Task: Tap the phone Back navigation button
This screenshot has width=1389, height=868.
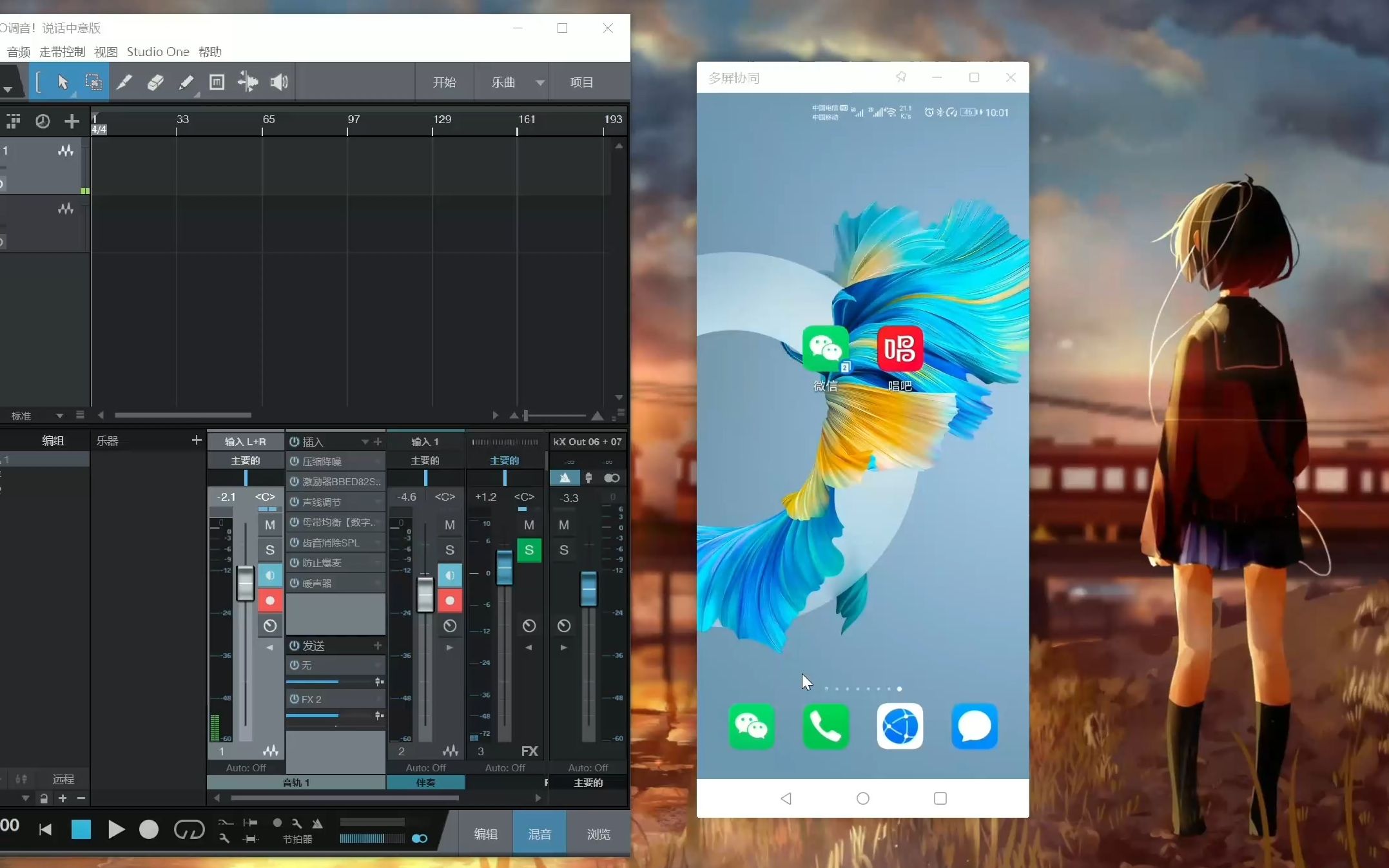Action: [786, 798]
